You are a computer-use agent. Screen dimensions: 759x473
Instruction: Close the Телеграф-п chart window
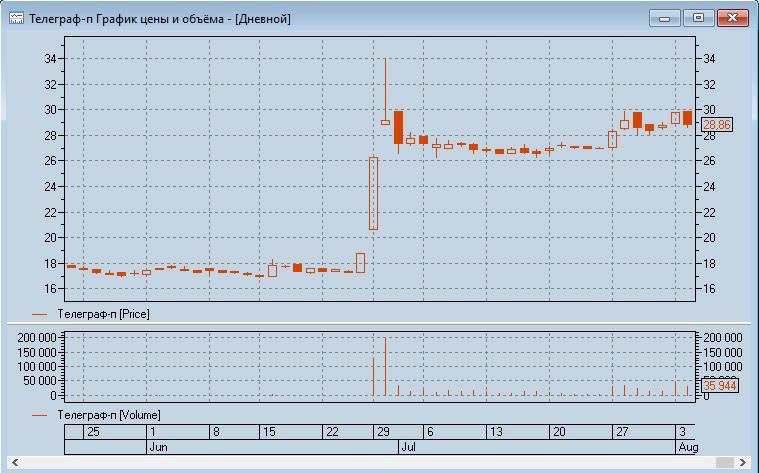click(732, 18)
